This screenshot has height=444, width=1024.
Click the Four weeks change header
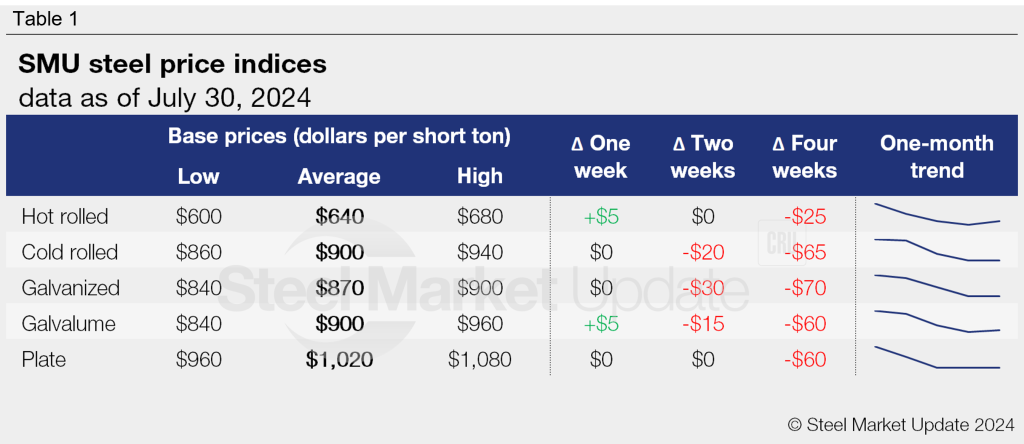click(x=804, y=157)
